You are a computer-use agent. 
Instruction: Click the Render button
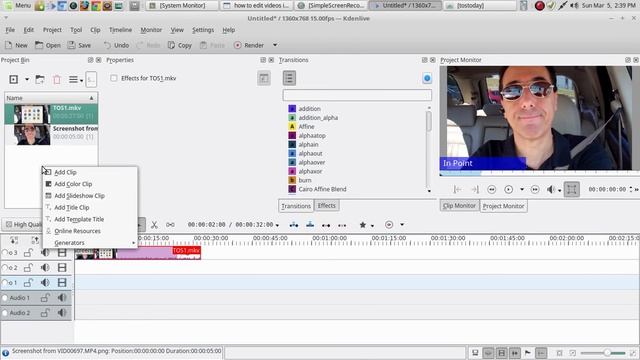249,45
